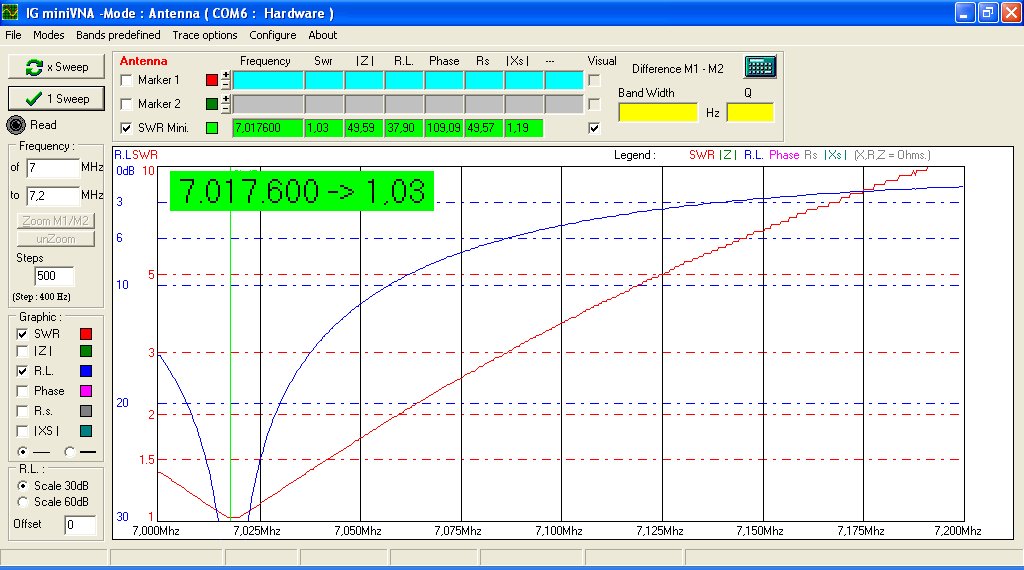This screenshot has height=570, width=1024.
Task: Click green swatch for SWR Mini.
Action: 212,128
